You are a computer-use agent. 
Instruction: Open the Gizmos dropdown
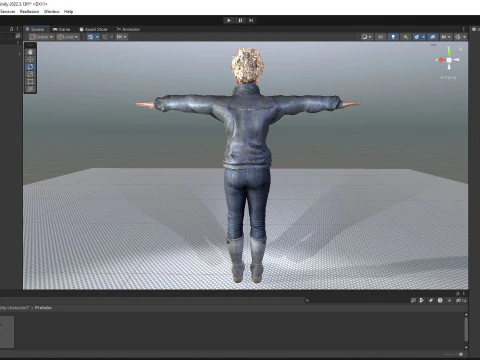point(460,37)
